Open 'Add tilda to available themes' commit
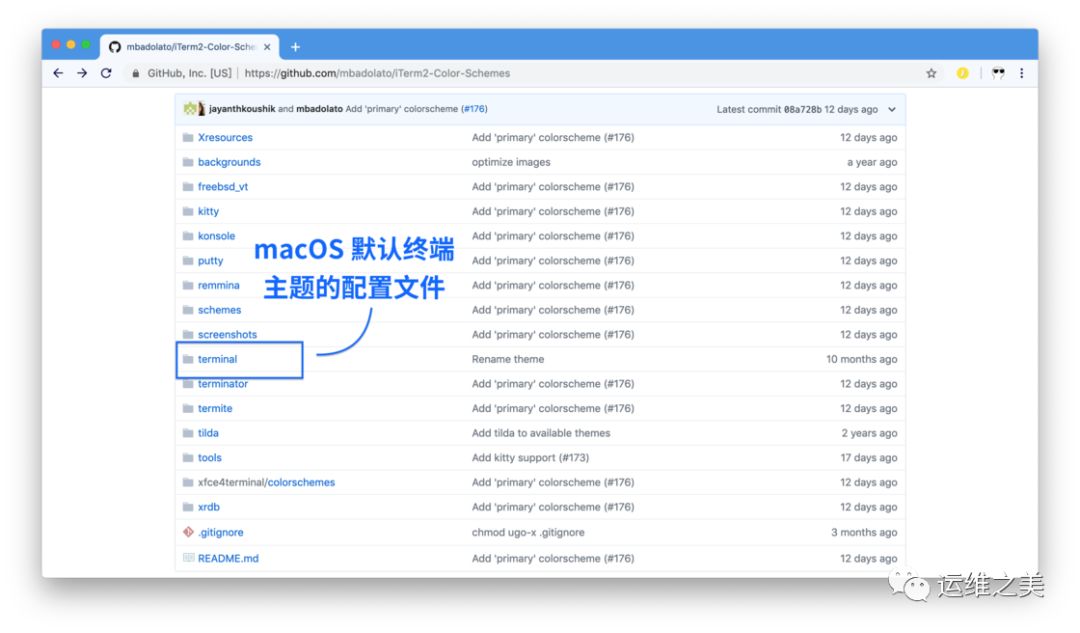The height and width of the screenshot is (633, 1080). (541, 433)
